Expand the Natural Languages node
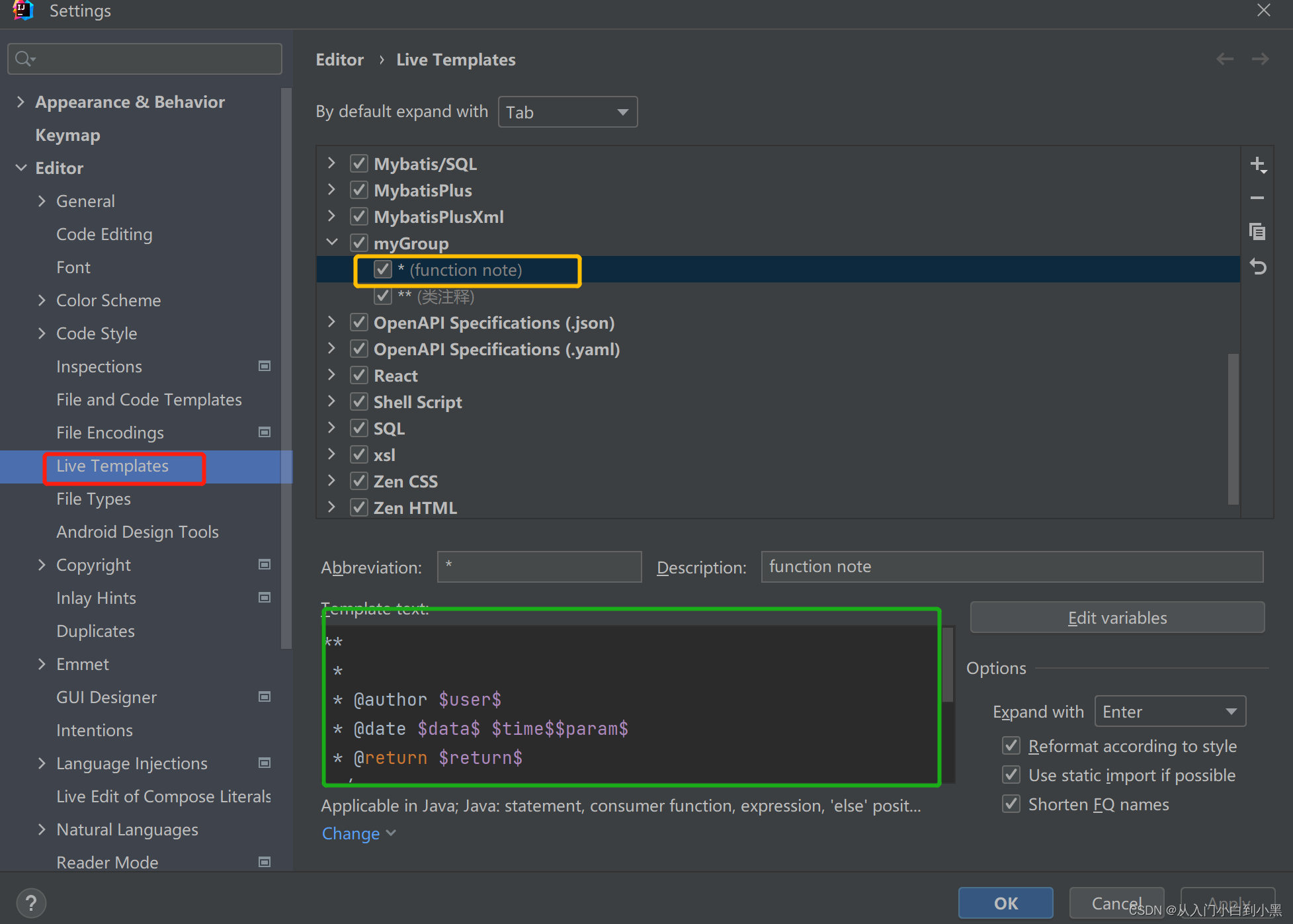 click(42, 829)
